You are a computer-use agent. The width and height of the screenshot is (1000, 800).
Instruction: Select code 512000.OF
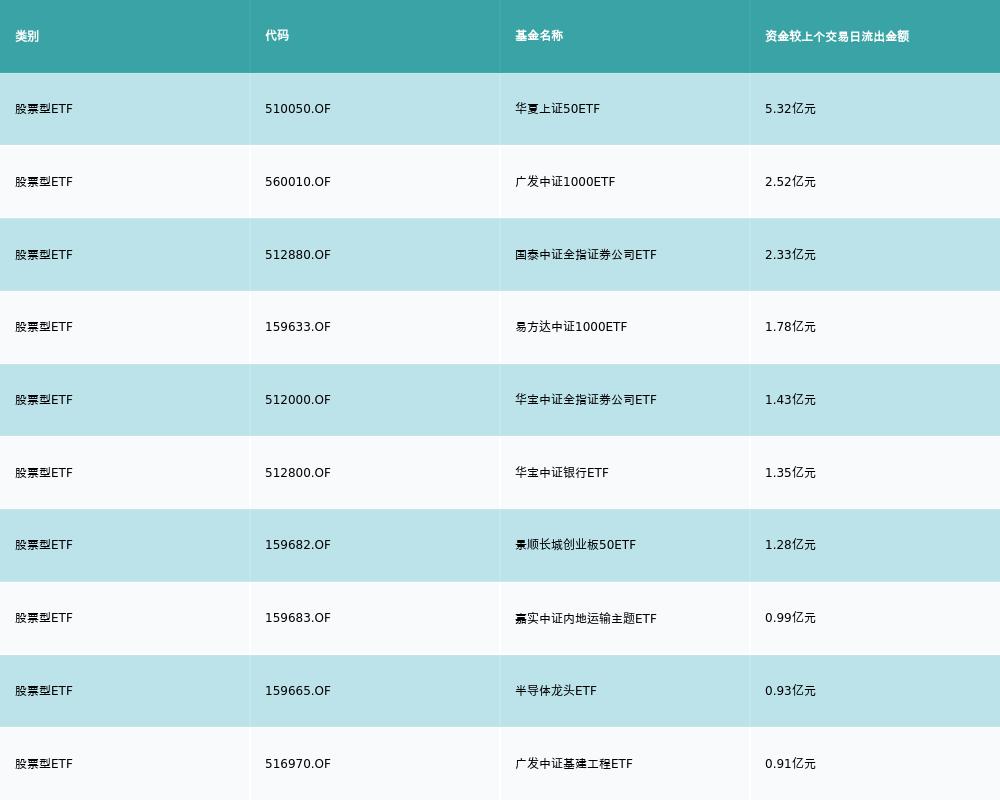pos(298,400)
